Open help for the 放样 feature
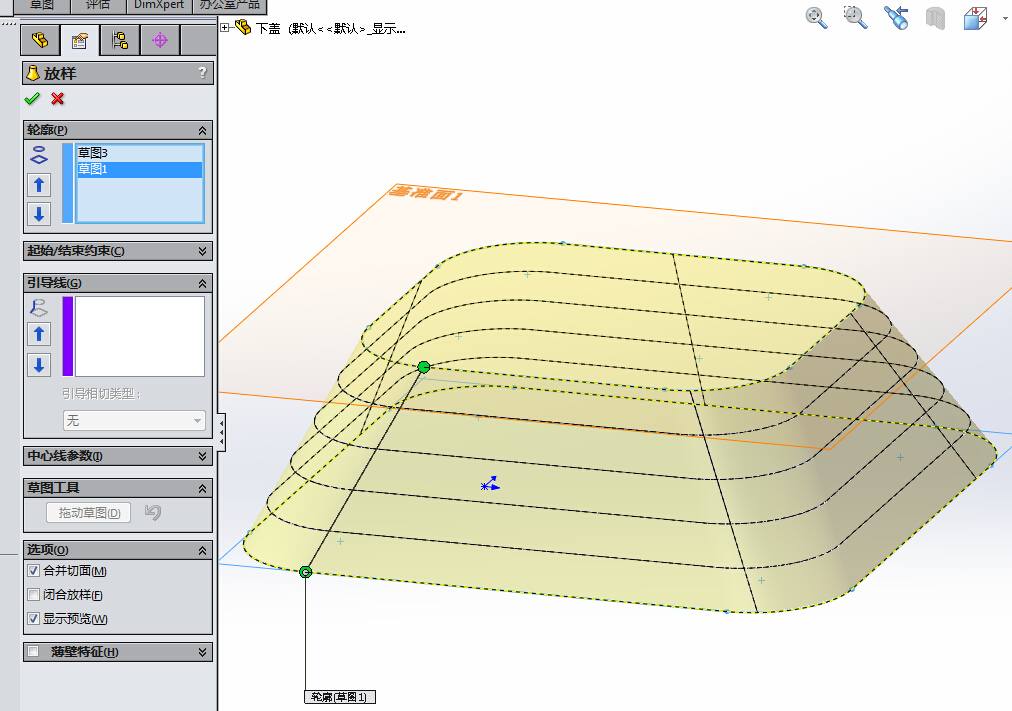Viewport: 1012px width, 711px height. click(x=203, y=73)
